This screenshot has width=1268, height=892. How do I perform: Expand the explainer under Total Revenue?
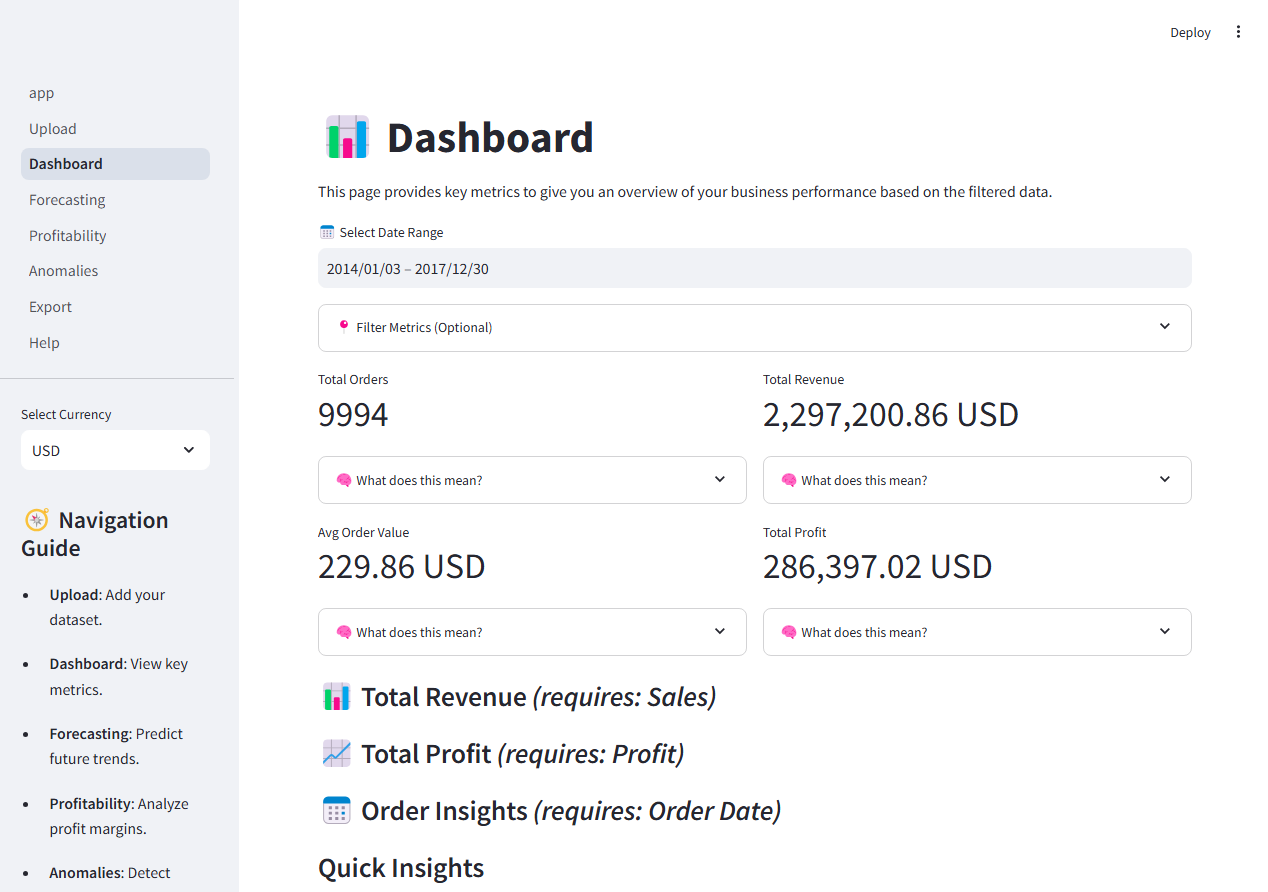(977, 479)
